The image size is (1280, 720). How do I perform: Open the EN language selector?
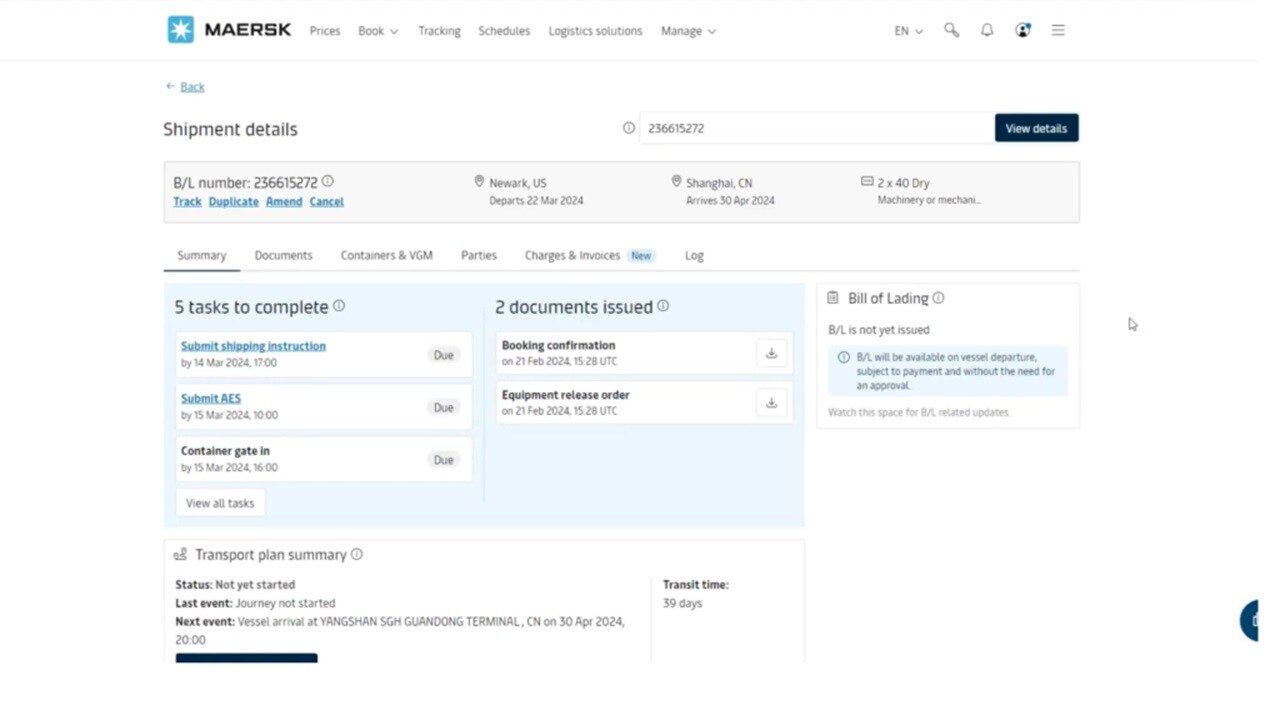pos(908,31)
